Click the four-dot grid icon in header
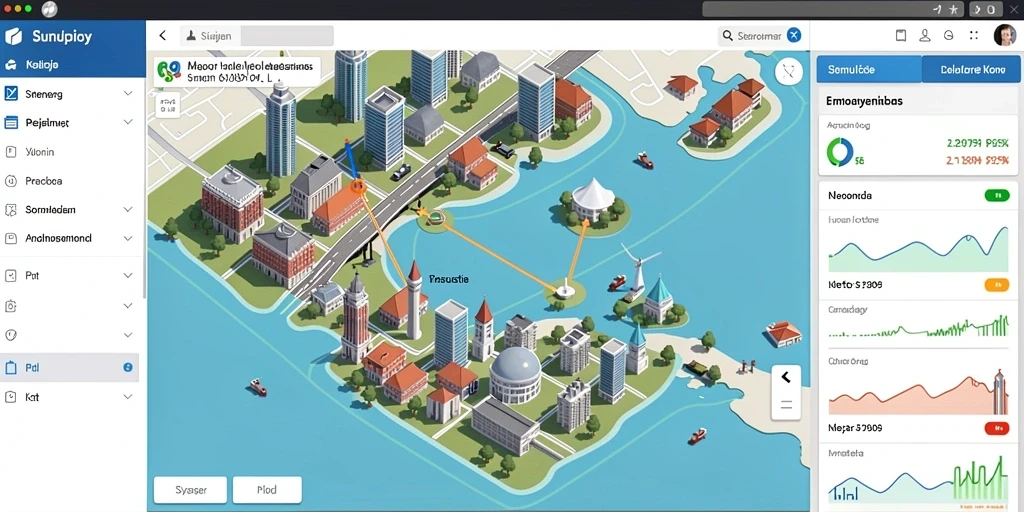 974,36
